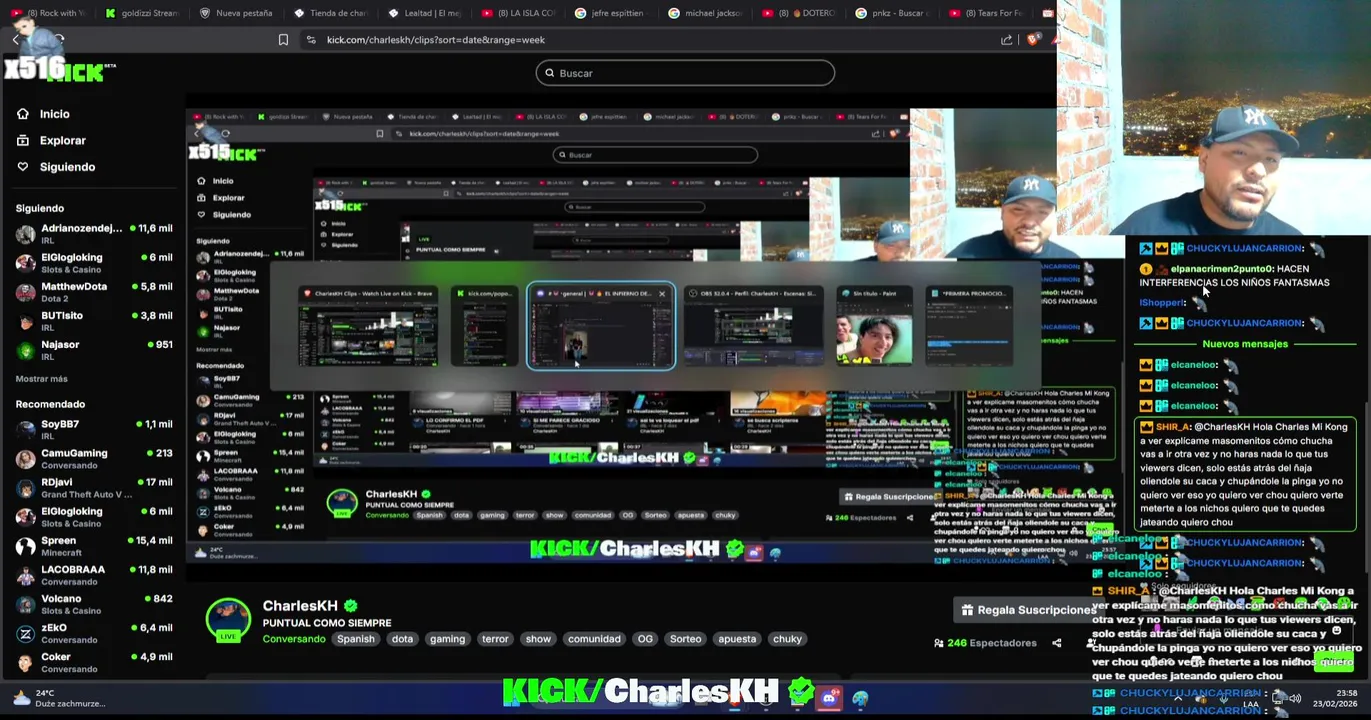
Task: Open SoyBB7 recommended channel
Action: tap(94, 430)
